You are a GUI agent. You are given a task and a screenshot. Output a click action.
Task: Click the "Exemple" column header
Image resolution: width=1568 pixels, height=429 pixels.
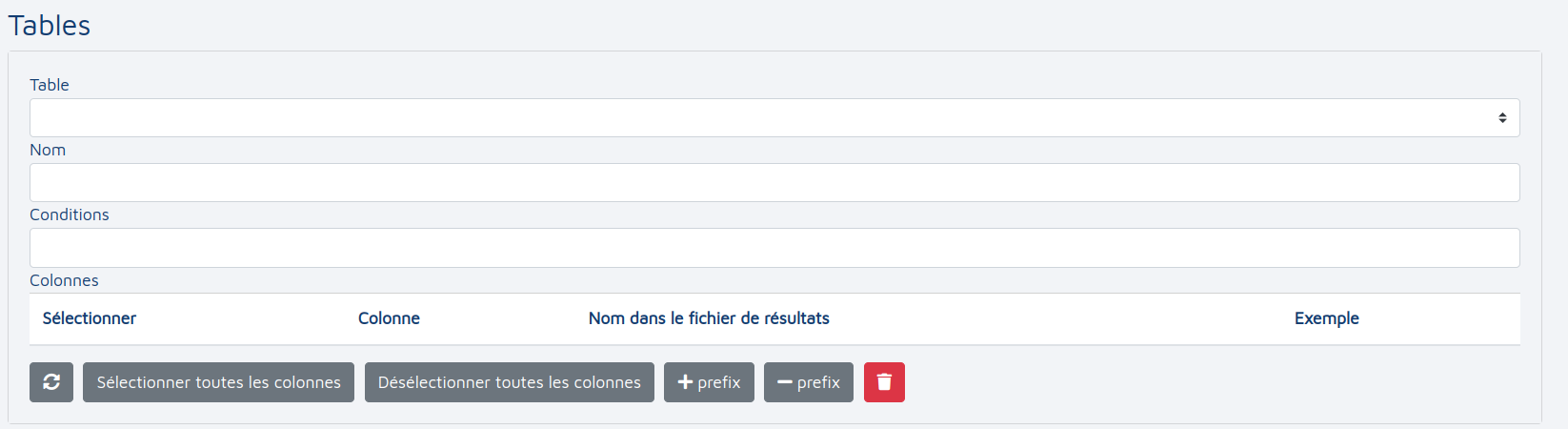[1326, 318]
